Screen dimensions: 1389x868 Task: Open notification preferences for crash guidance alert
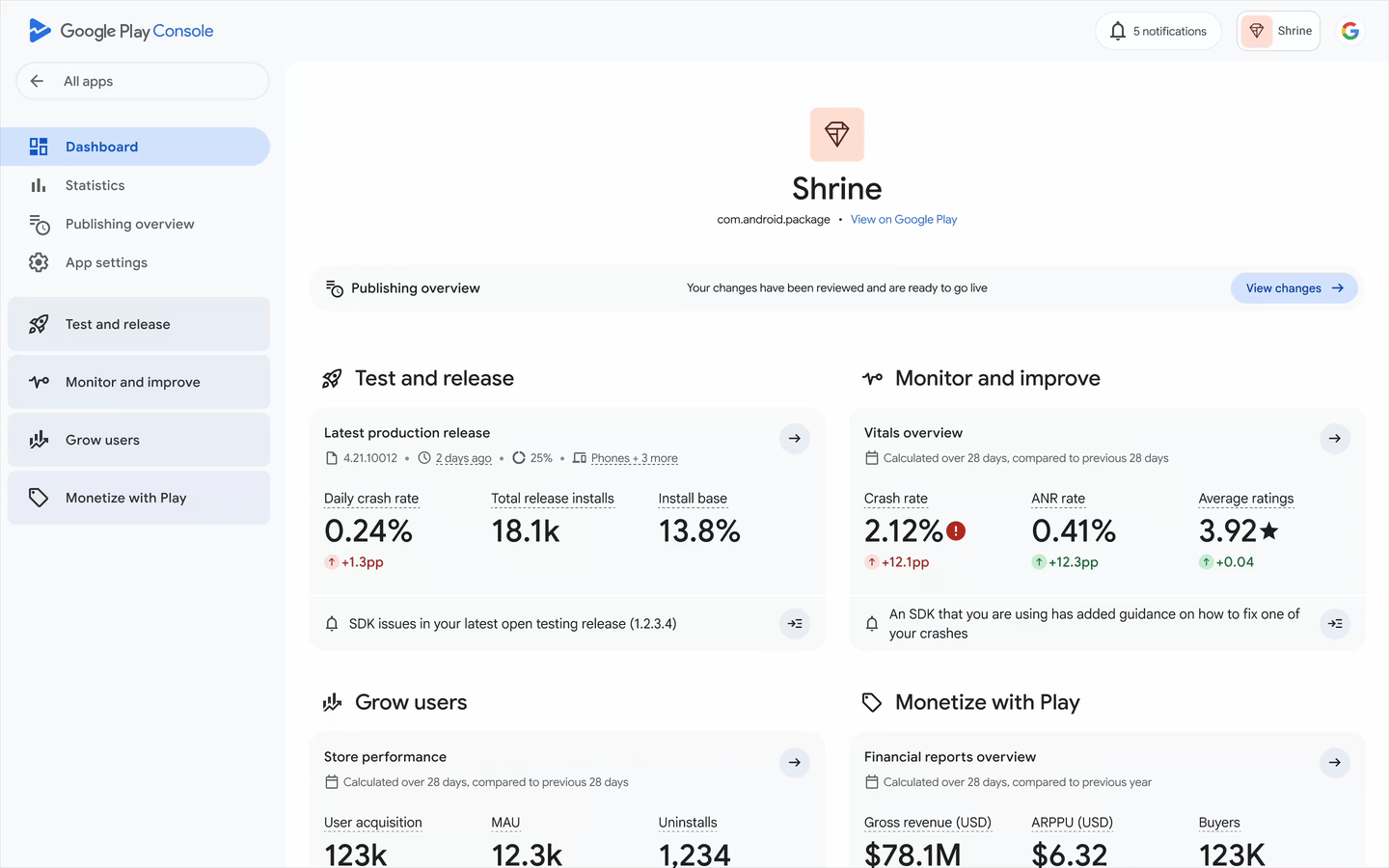tap(1334, 623)
